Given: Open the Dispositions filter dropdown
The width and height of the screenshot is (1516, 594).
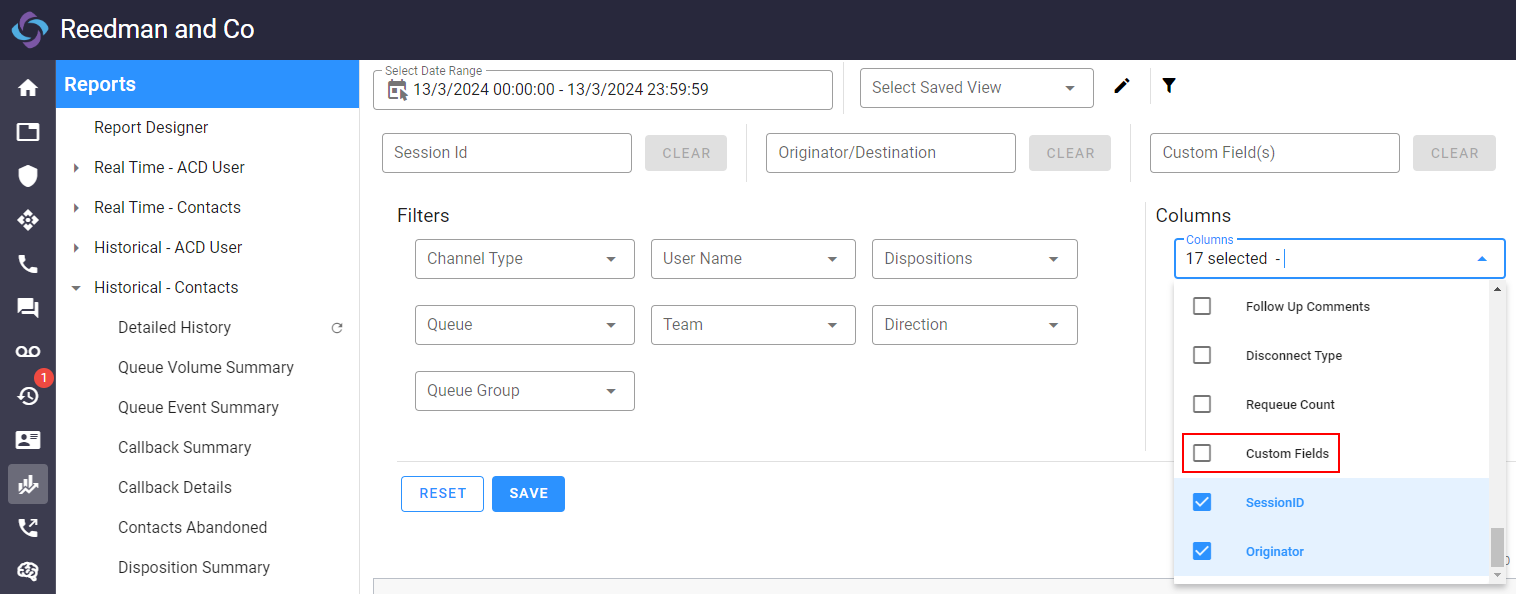Looking at the screenshot, I should click(x=975, y=259).
